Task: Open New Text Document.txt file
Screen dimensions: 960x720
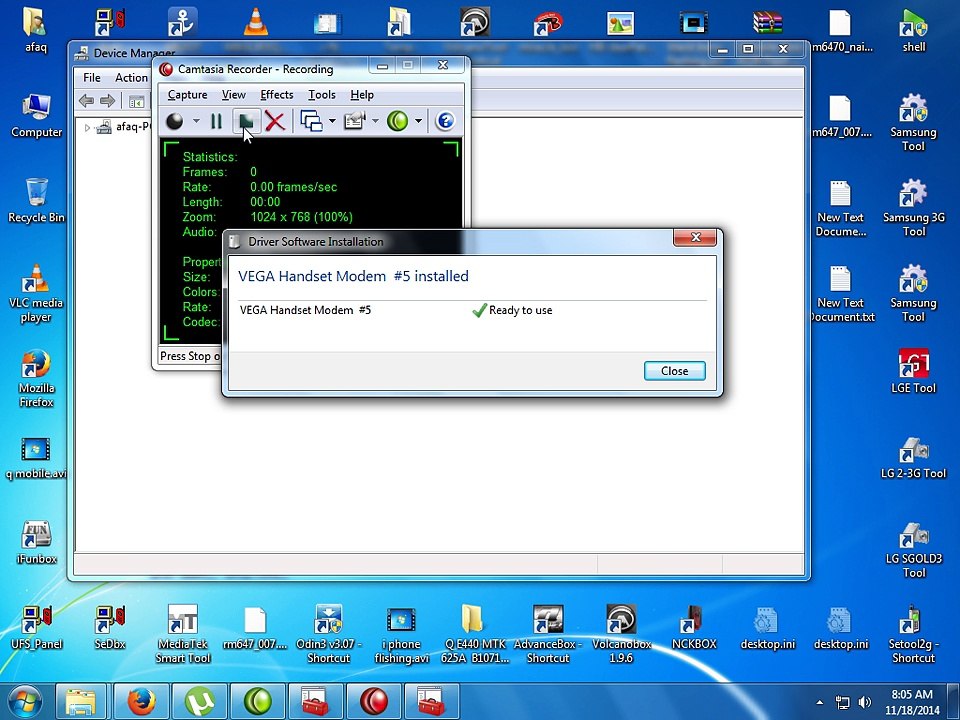Action: 841,293
